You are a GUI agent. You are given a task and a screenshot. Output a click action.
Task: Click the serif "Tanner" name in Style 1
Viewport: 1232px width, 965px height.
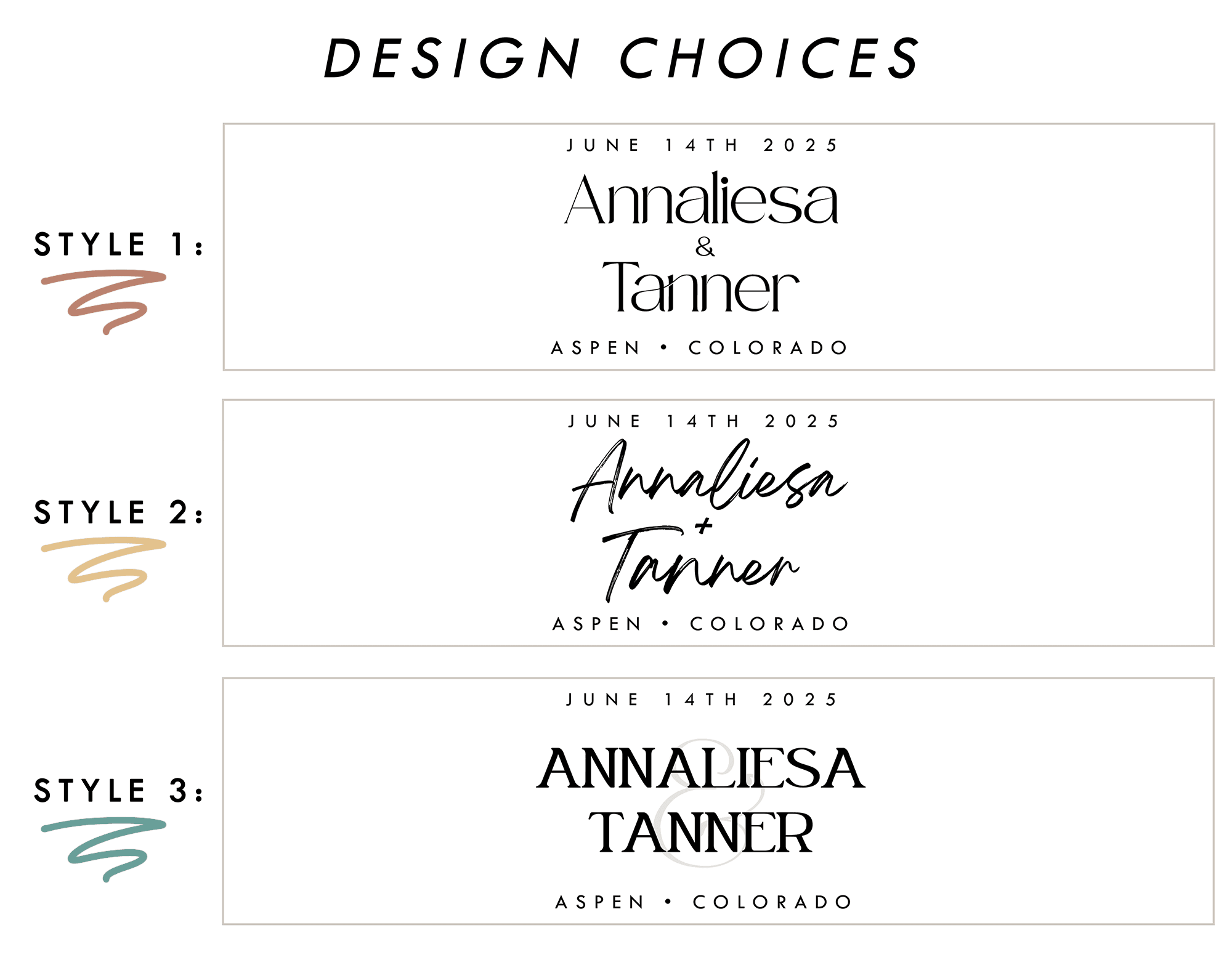coord(700,288)
